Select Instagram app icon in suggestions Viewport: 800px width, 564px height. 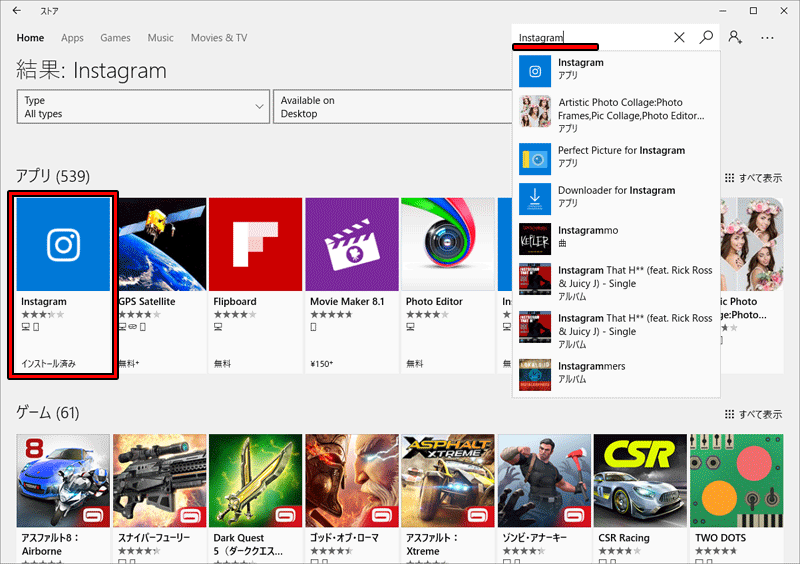coord(535,71)
